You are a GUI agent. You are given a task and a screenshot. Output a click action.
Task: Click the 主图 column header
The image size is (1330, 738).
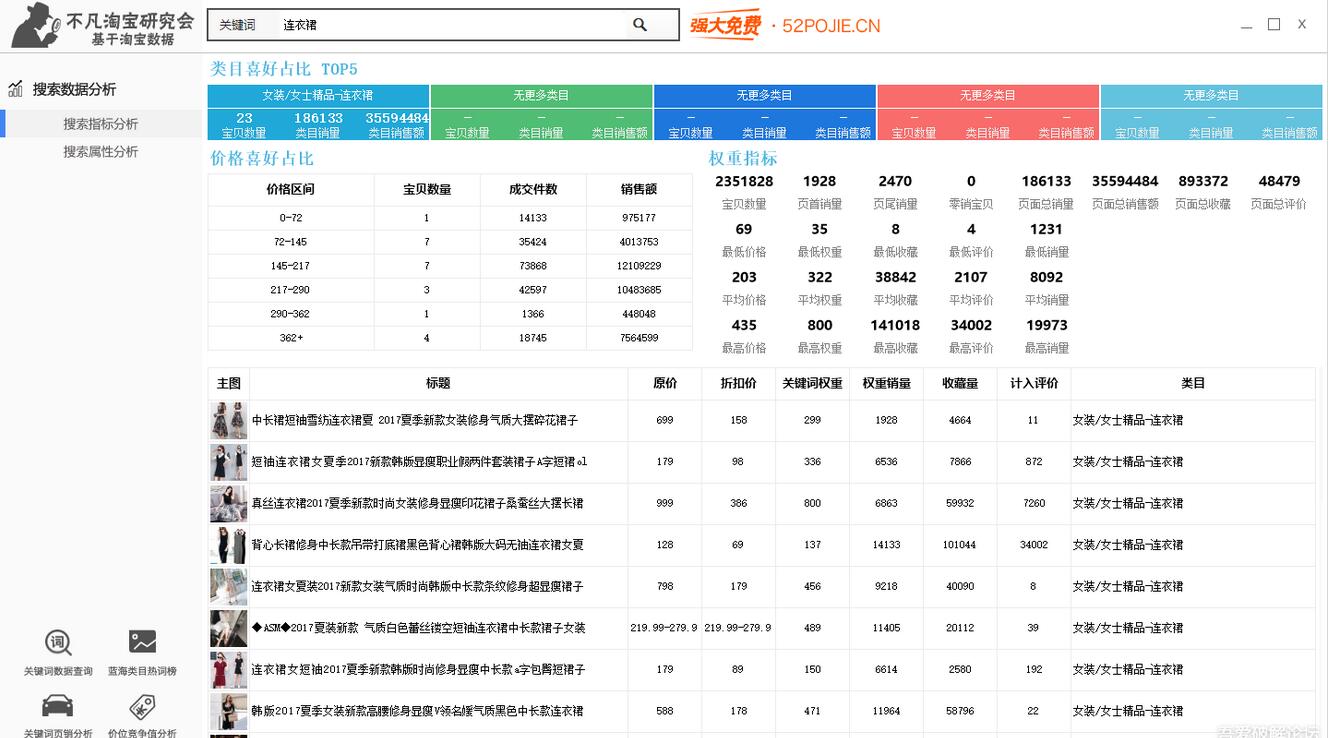point(229,383)
